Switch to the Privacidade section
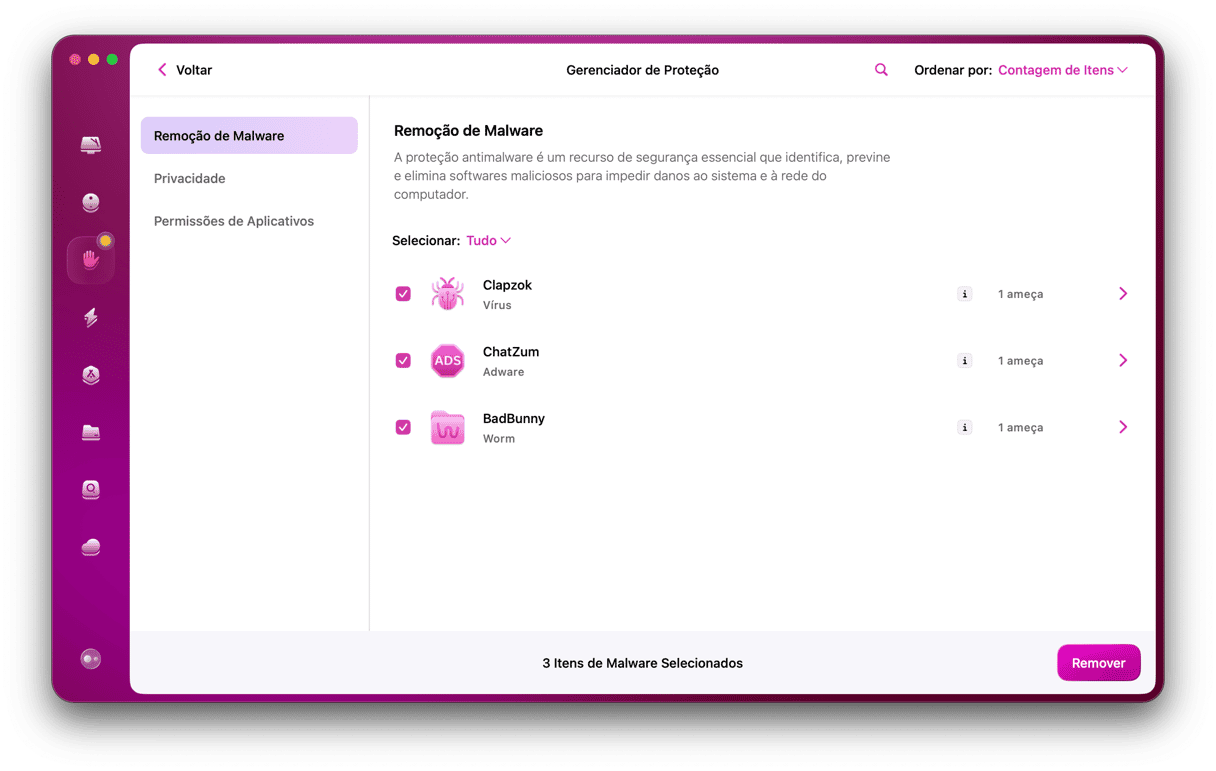Viewport: 1216px width, 771px height. click(190, 179)
